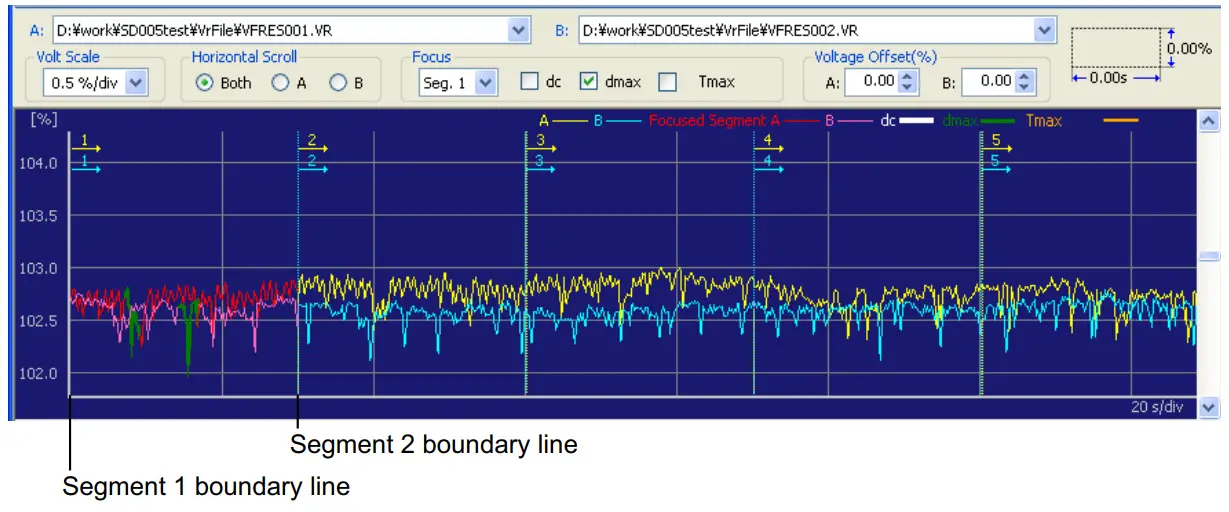Click the 104.0 axis label
The height and width of the screenshot is (512, 1229).
click(x=38, y=163)
